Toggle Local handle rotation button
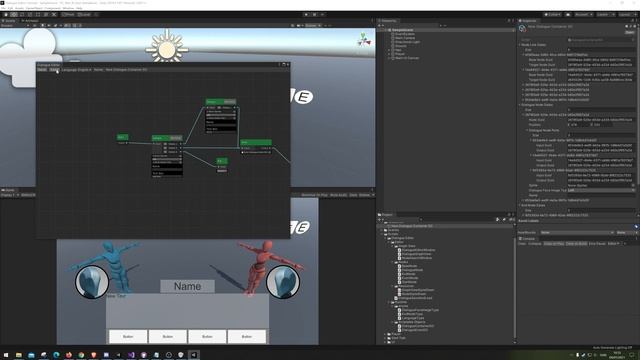The image size is (640, 360). tap(84, 14)
